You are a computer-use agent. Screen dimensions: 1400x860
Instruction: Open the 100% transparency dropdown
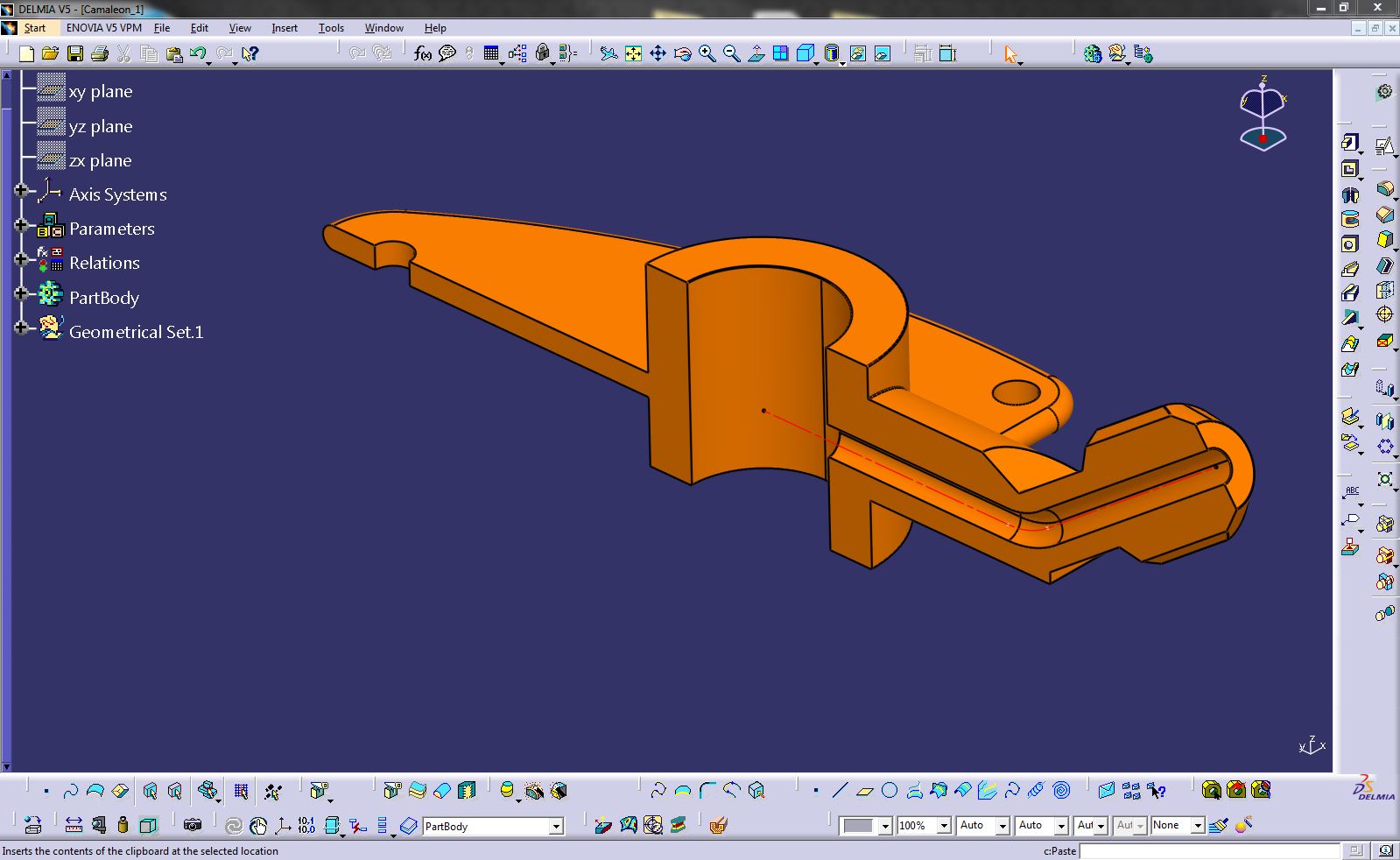click(x=944, y=826)
